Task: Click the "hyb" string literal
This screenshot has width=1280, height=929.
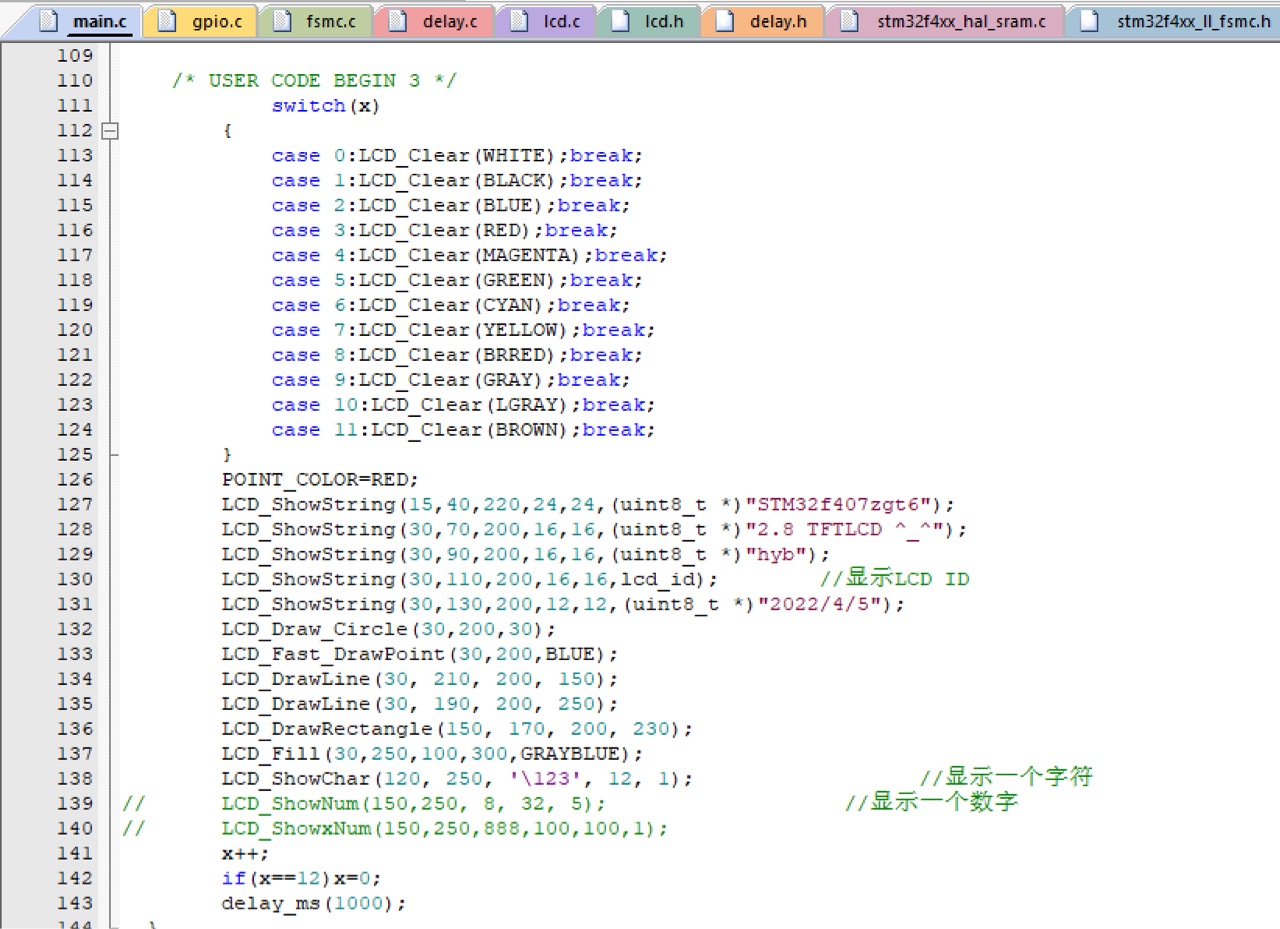Action: (776, 555)
